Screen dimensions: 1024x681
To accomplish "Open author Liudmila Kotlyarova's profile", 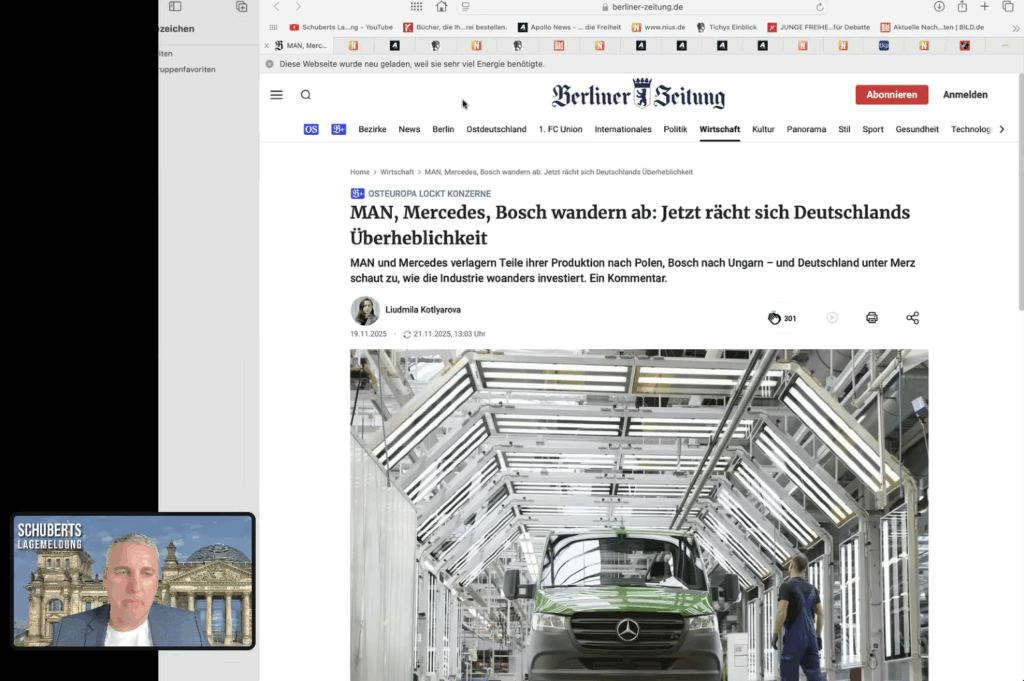I will (423, 310).
